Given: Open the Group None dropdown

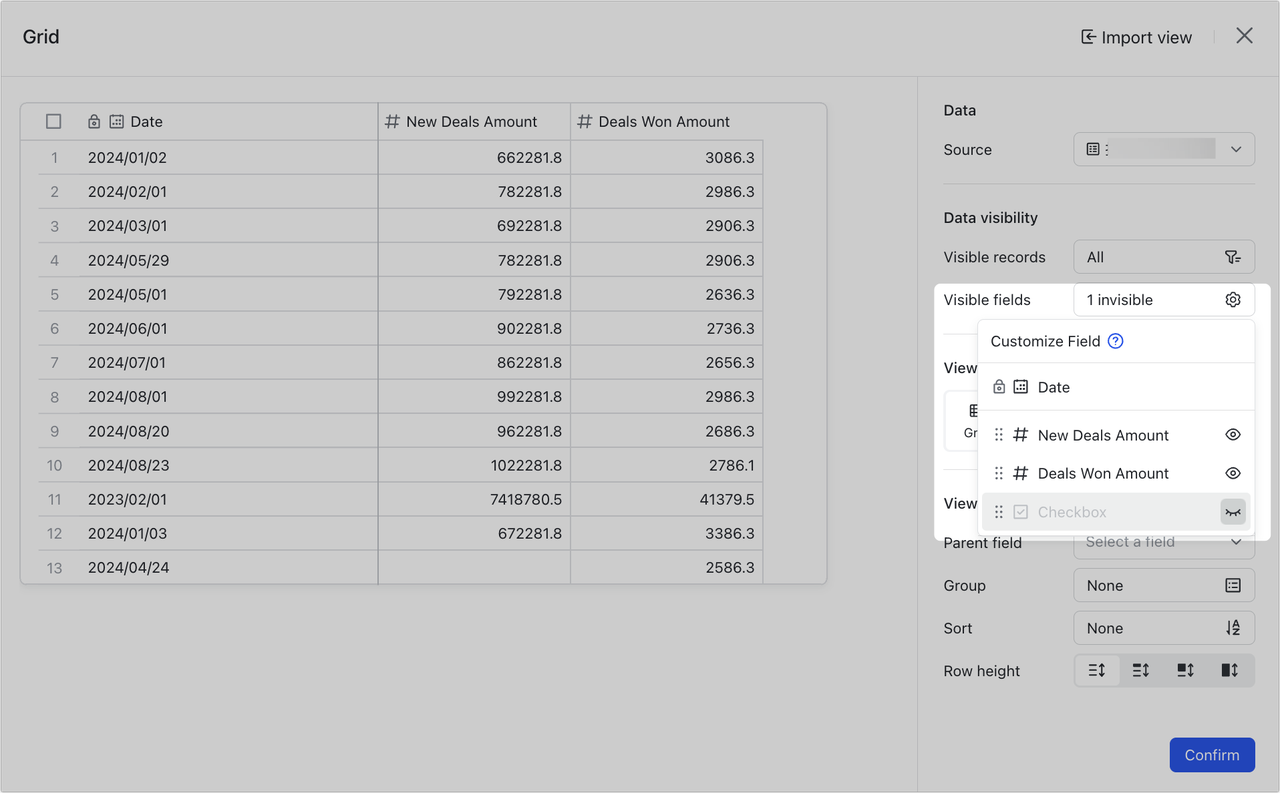Looking at the screenshot, I should point(1164,586).
